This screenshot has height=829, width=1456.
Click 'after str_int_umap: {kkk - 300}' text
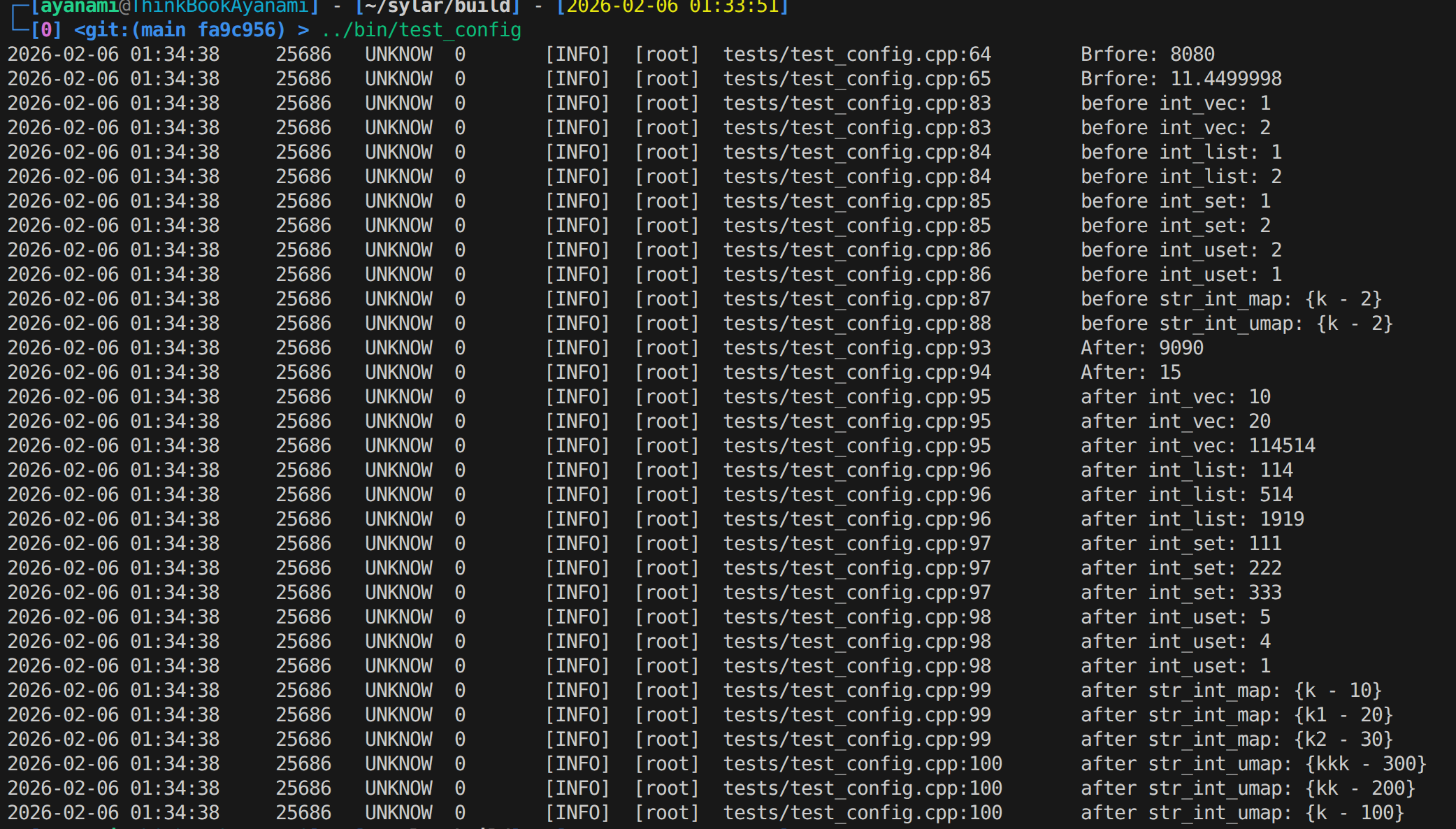pyautogui.click(x=1253, y=764)
